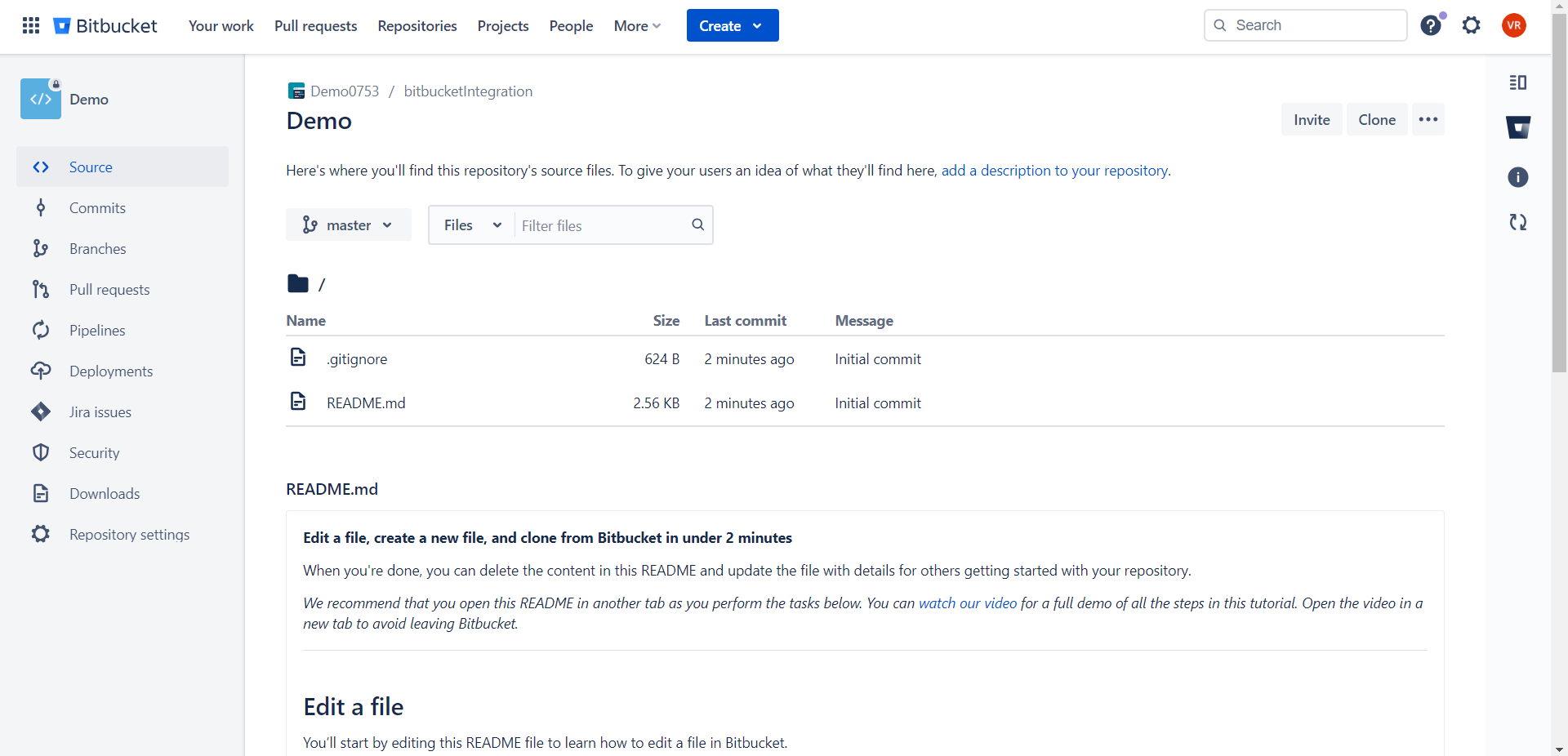Click the Commits label in sidebar

click(97, 208)
